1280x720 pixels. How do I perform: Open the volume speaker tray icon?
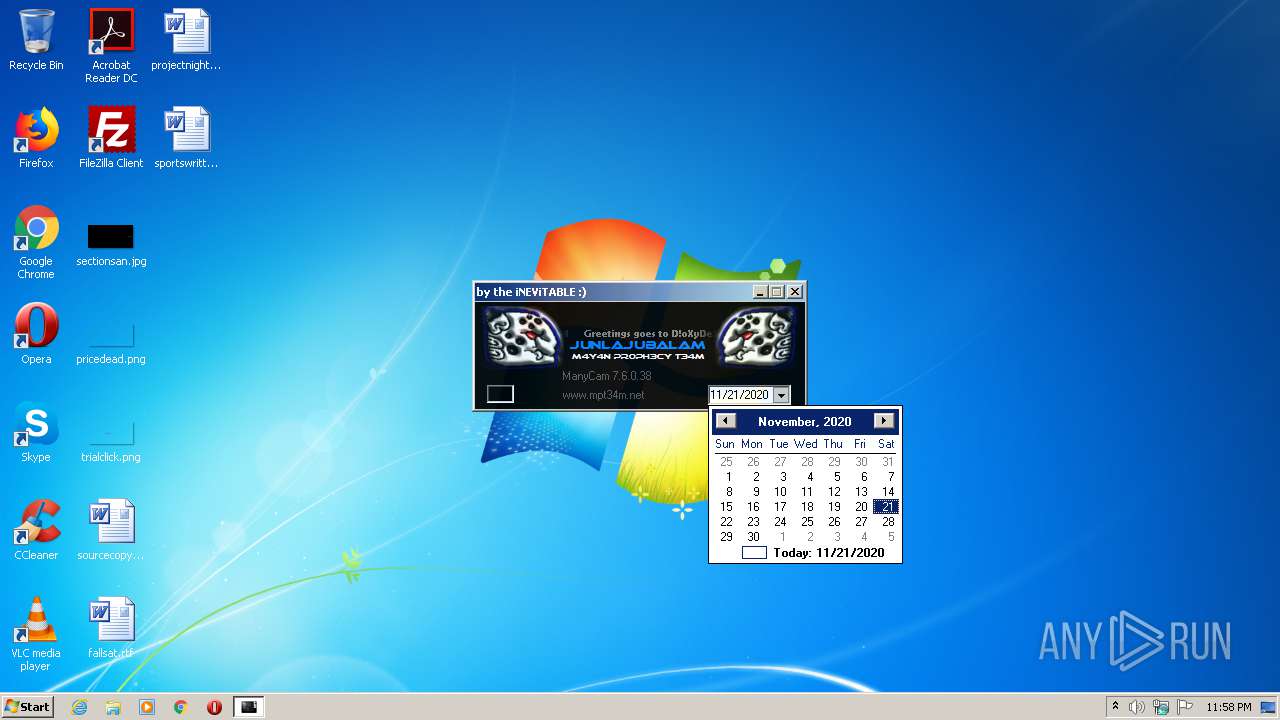[1137, 707]
